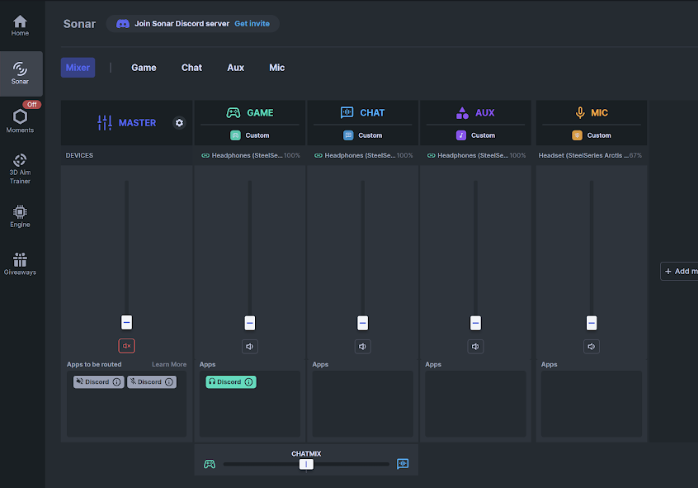Open Chat Custom preset dropdown

pos(362,135)
